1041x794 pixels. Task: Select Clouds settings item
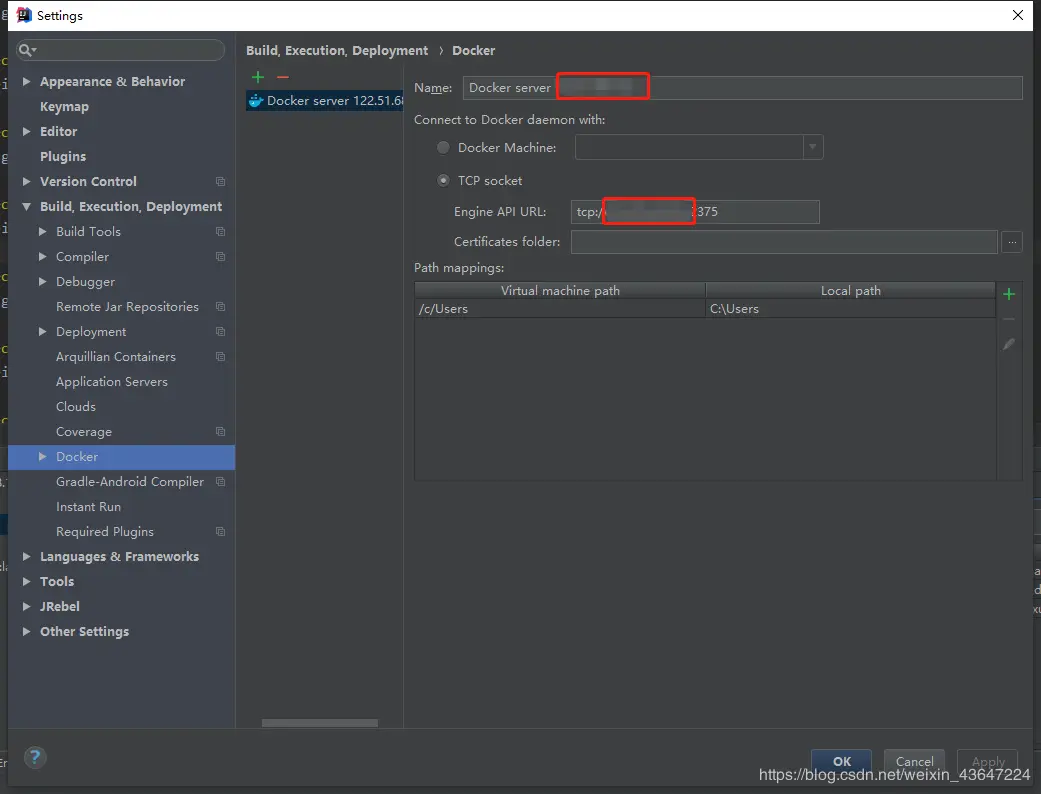[76, 406]
